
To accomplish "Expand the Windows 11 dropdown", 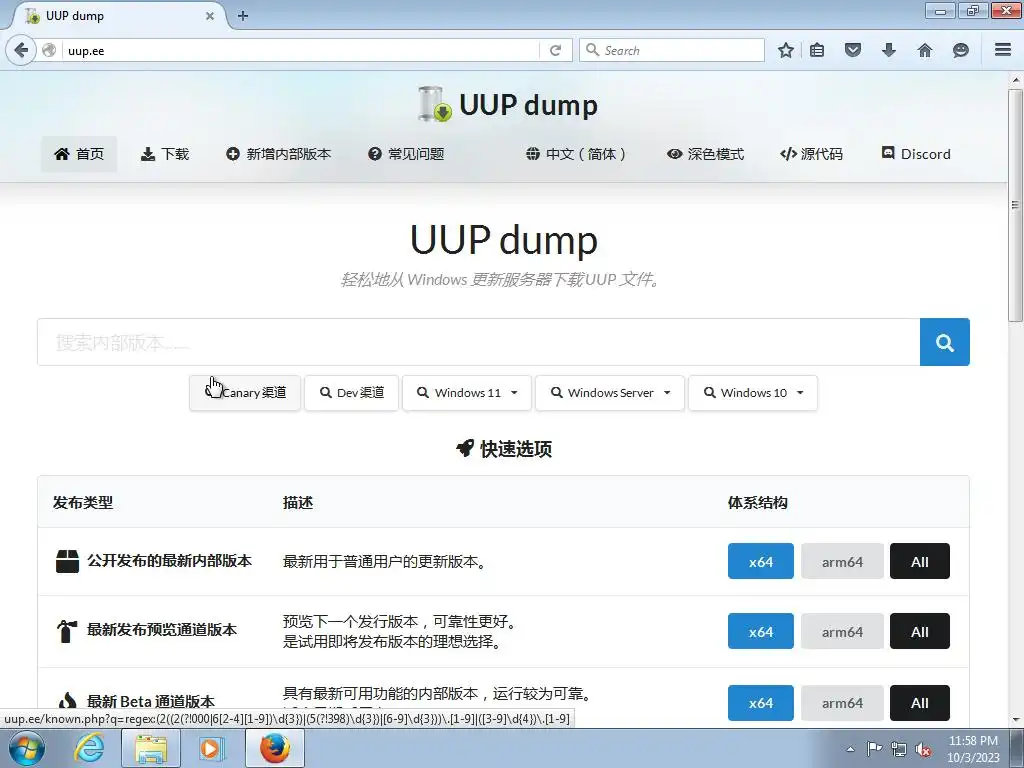I will (467, 392).
